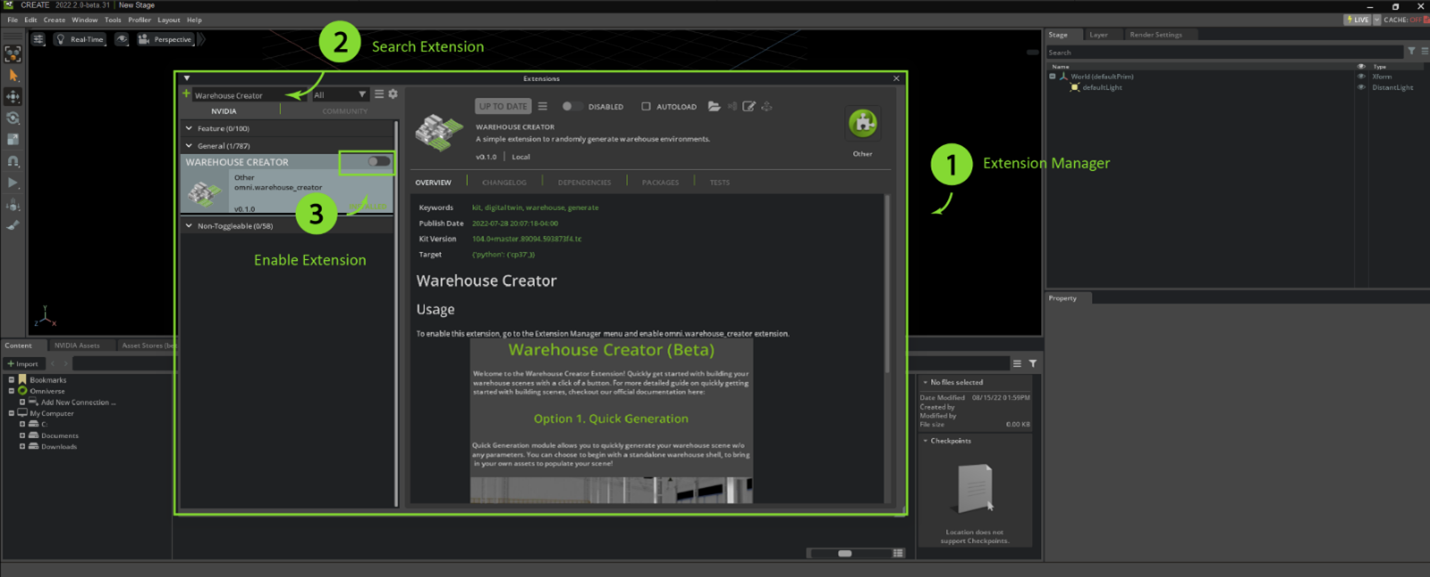Click the edit extension pencil icon

(749, 106)
